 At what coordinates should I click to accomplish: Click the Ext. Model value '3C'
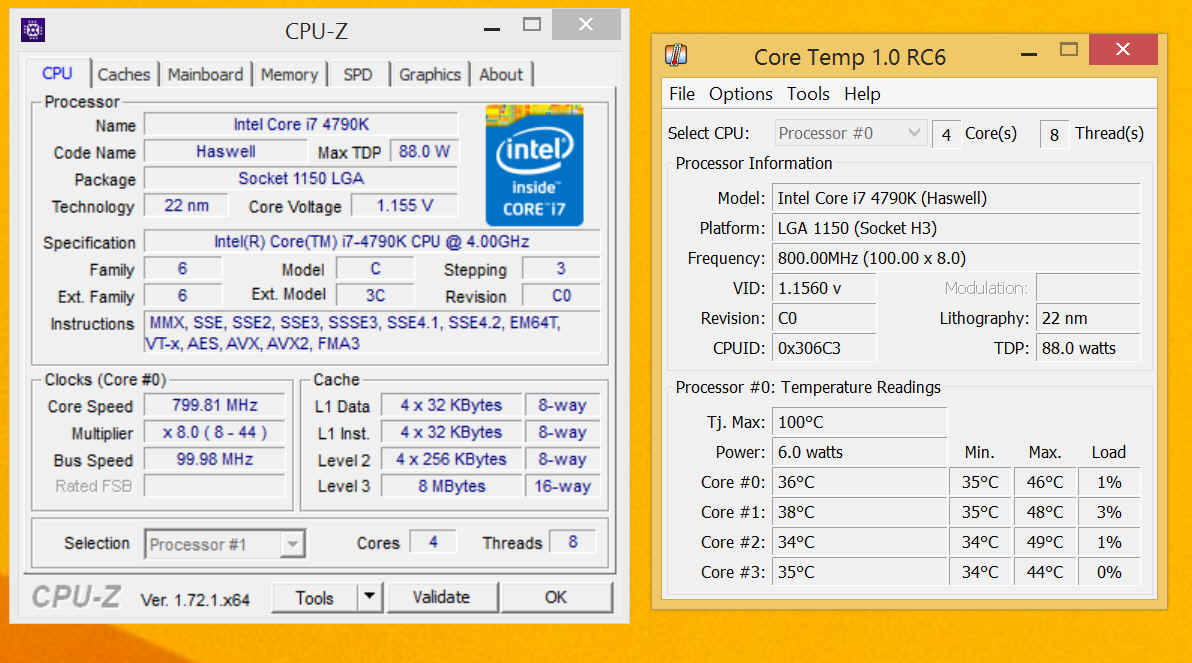pyautogui.click(x=375, y=295)
